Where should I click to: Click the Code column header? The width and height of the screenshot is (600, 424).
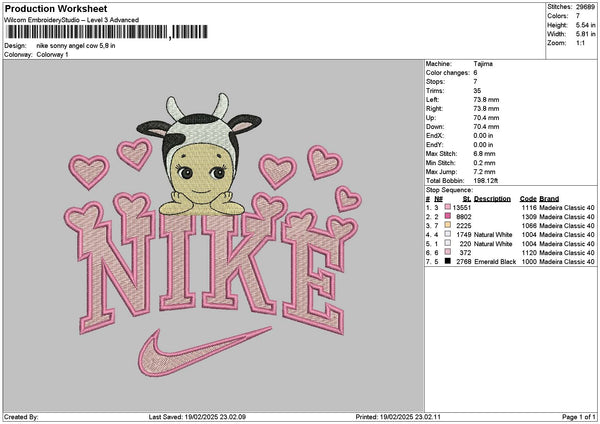528,199
